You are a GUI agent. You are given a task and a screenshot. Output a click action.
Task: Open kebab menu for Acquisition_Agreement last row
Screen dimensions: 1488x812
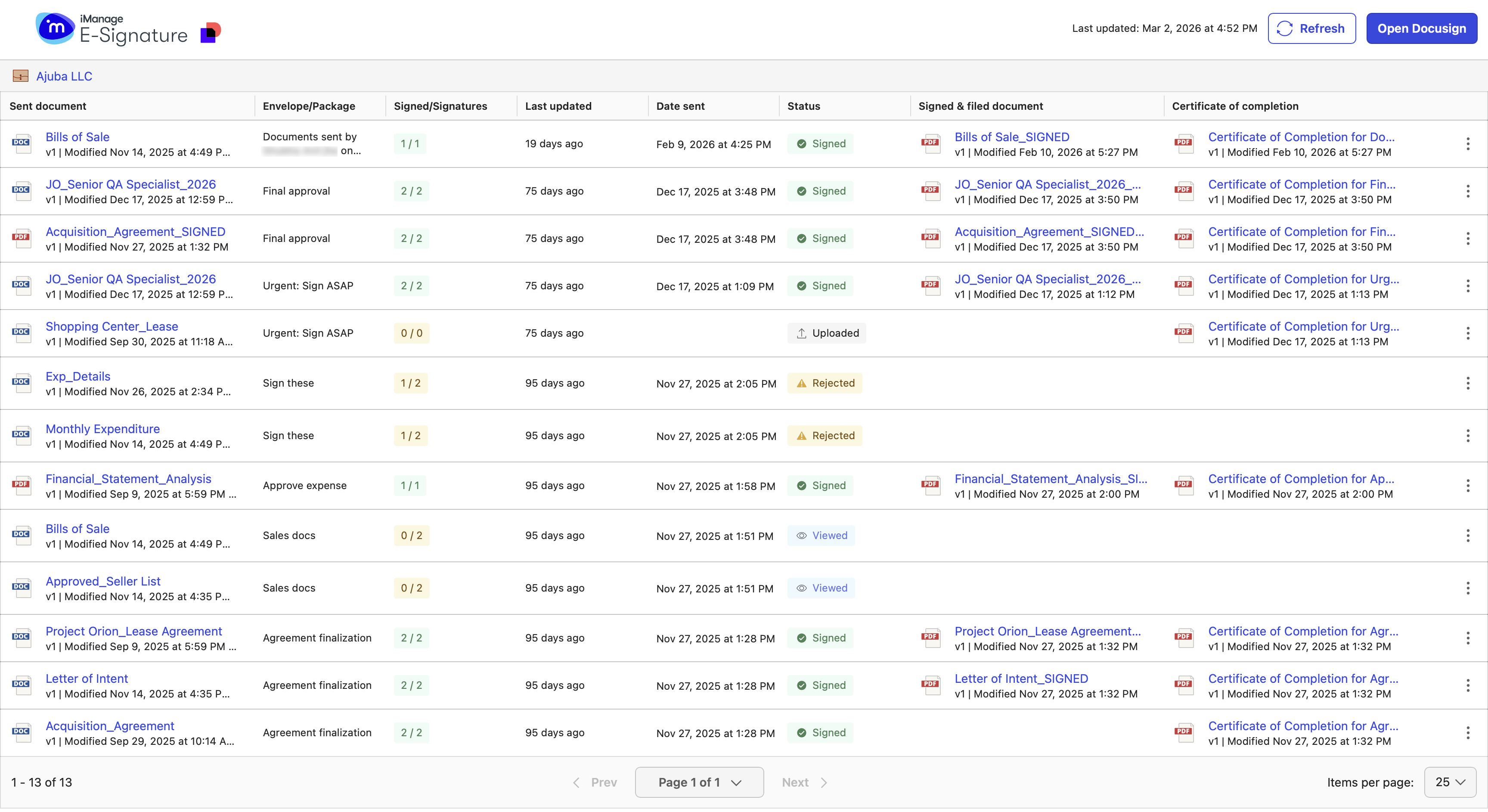[1467, 733]
